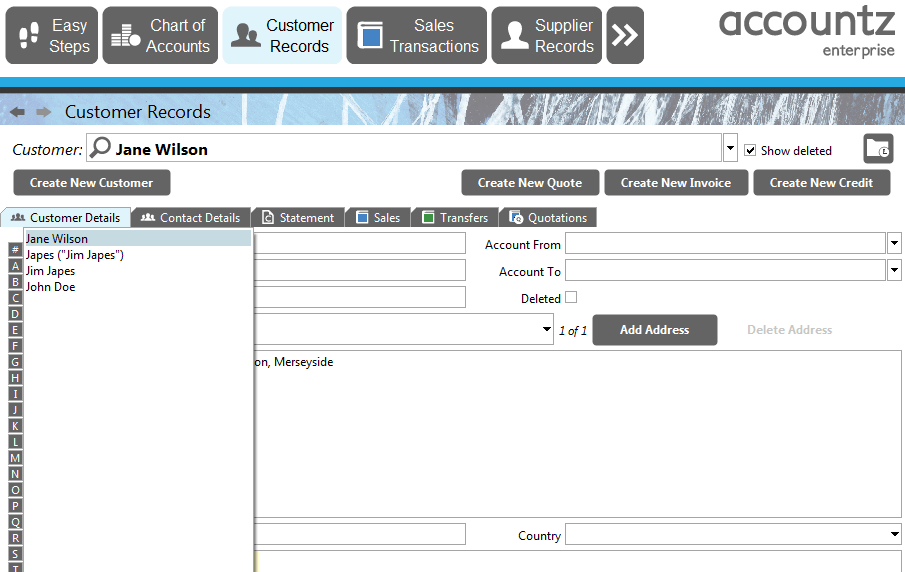This screenshot has width=905, height=572.
Task: Expand the Country dropdown
Action: point(894,534)
